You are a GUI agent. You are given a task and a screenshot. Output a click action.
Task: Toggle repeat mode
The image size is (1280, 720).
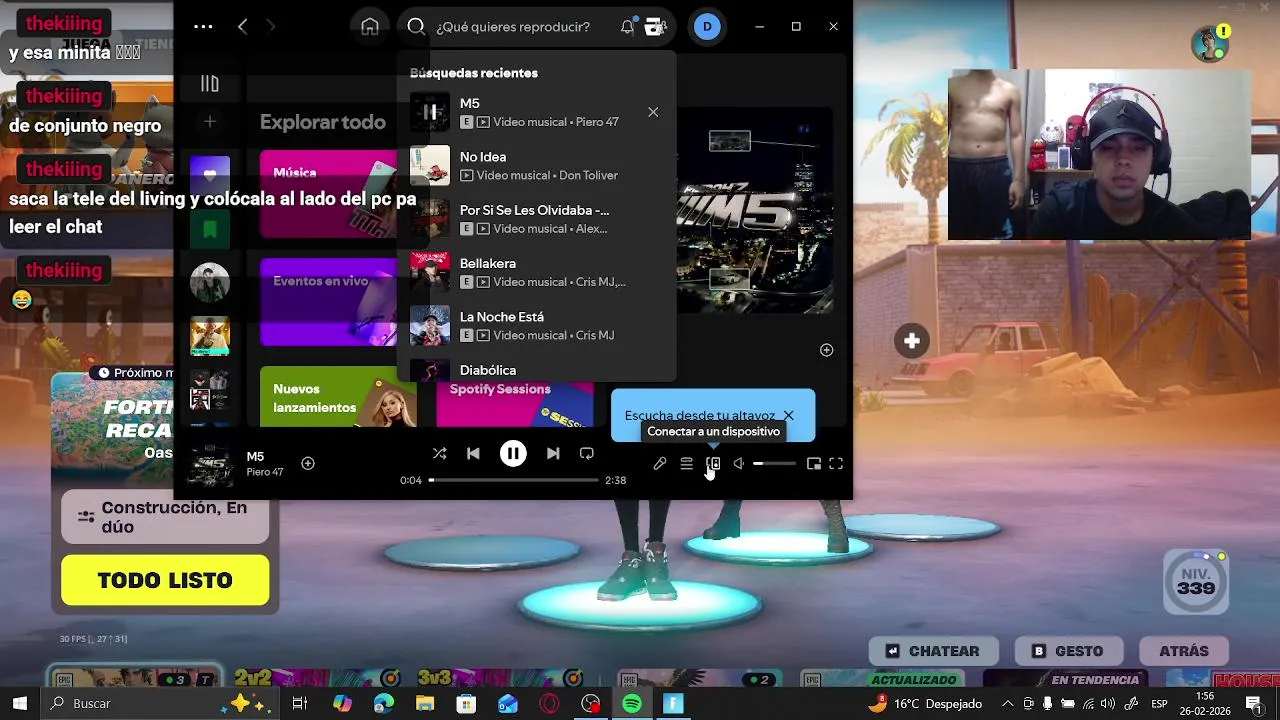tap(587, 453)
